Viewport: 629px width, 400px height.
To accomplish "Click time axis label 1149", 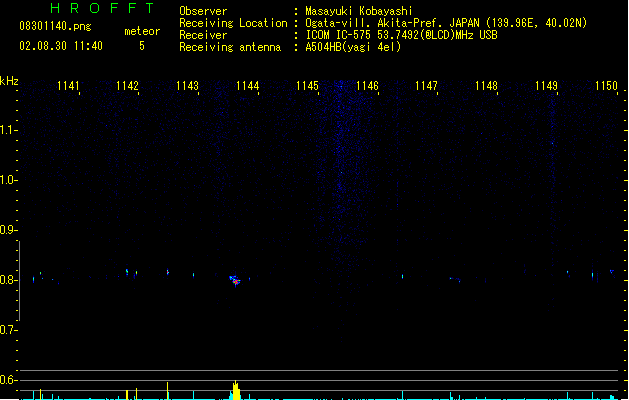I will pyautogui.click(x=546, y=86).
